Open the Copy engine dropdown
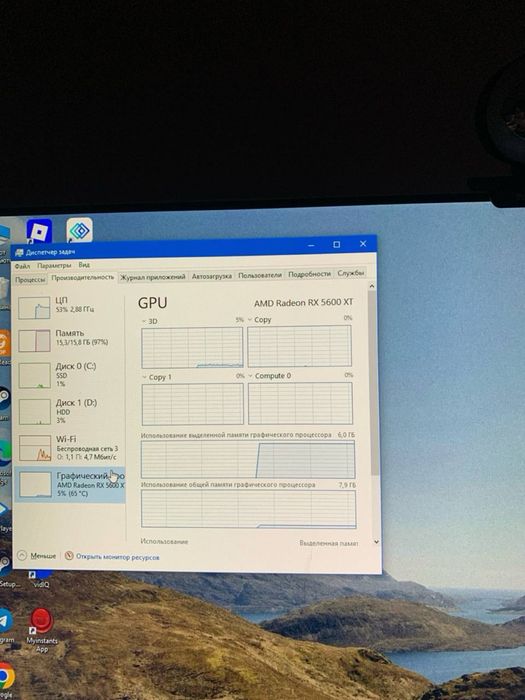The height and width of the screenshot is (700, 525). point(259,320)
